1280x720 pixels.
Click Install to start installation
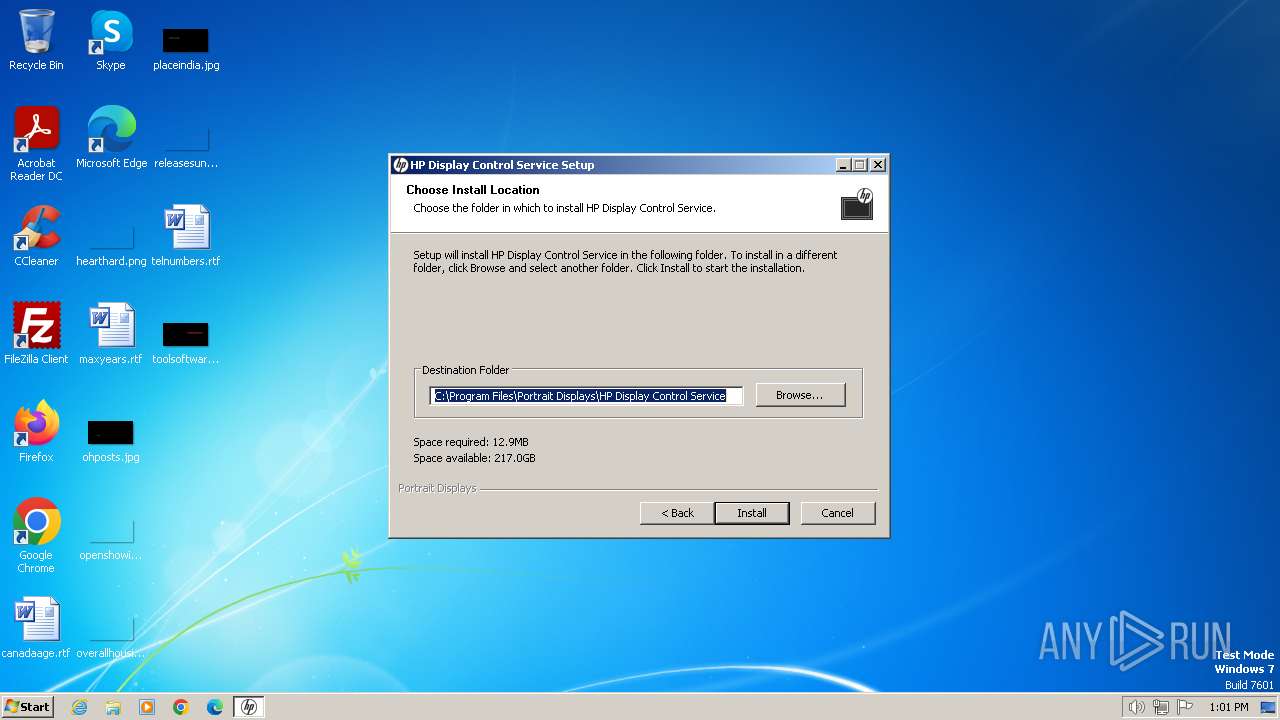(752, 513)
